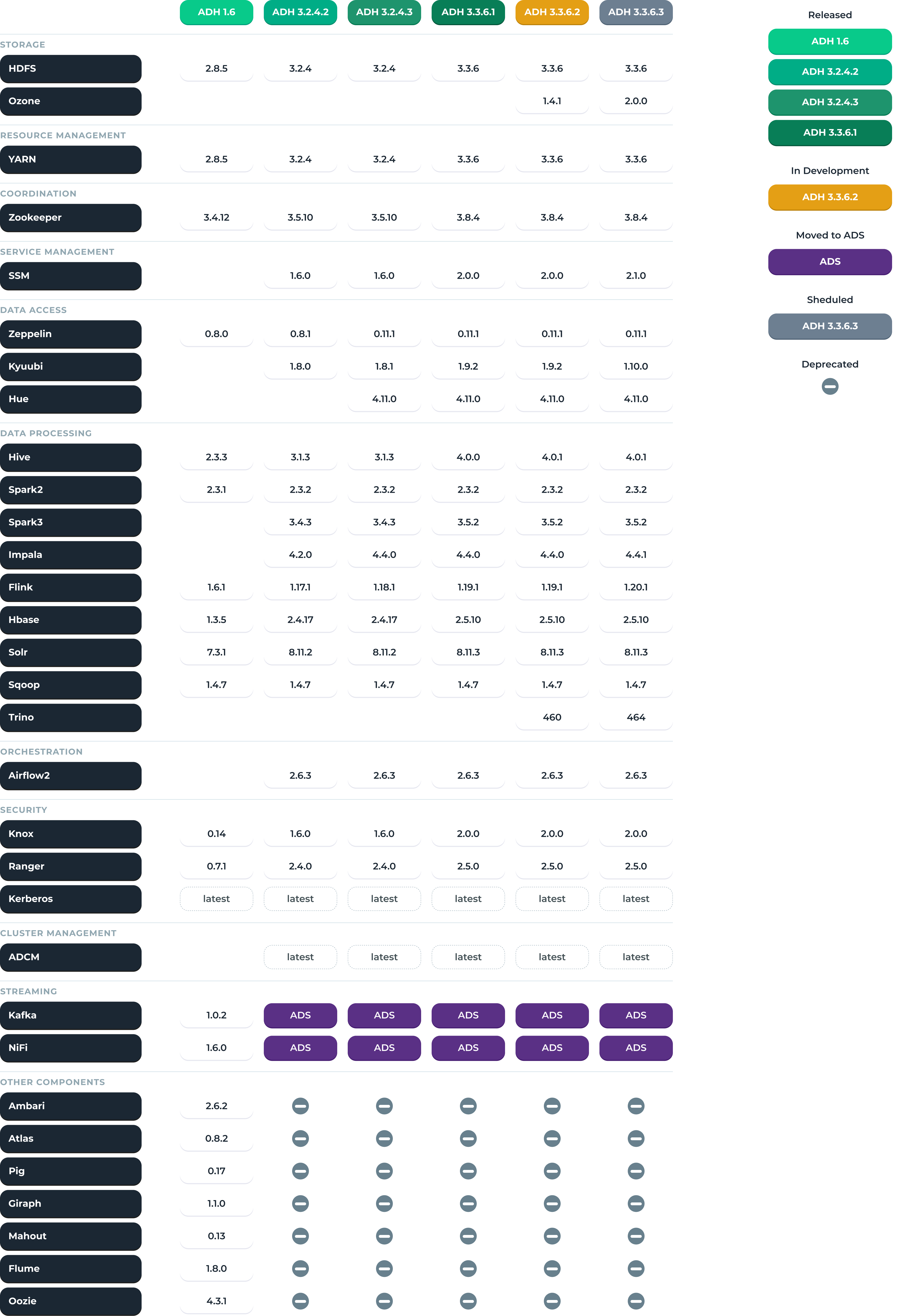The width and height of the screenshot is (901, 1316).
Task: Select the ADH 3.2.4.2 column header
Action: [x=300, y=13]
